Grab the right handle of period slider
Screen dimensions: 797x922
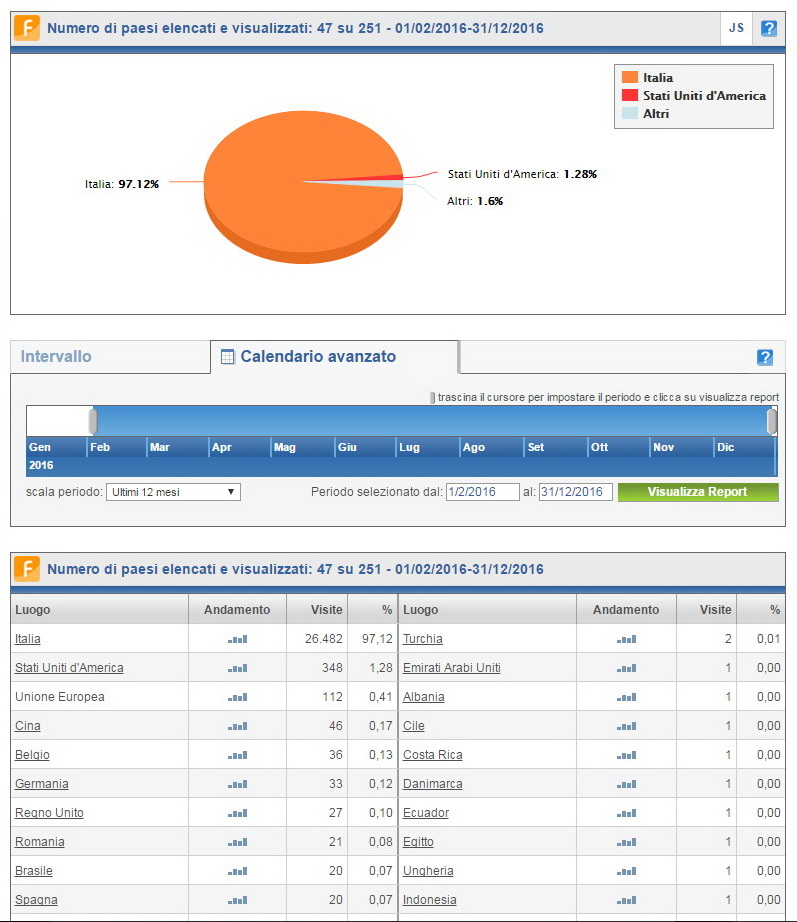pos(772,421)
